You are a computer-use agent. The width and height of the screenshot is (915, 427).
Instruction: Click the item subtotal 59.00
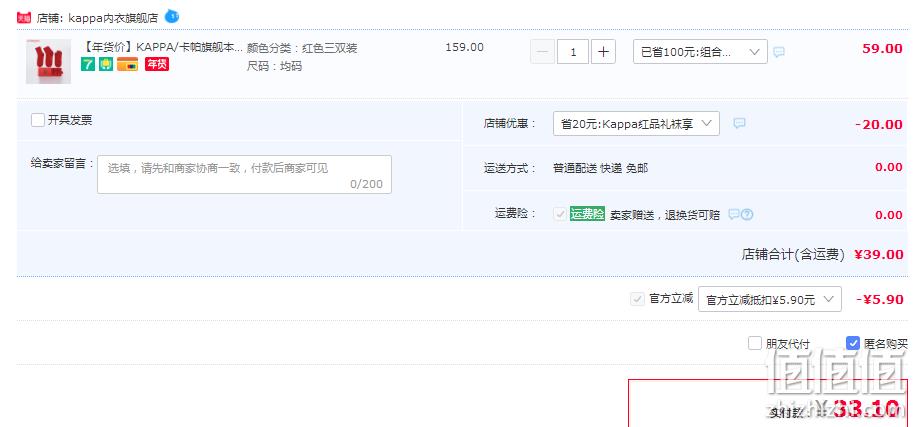pos(882,48)
